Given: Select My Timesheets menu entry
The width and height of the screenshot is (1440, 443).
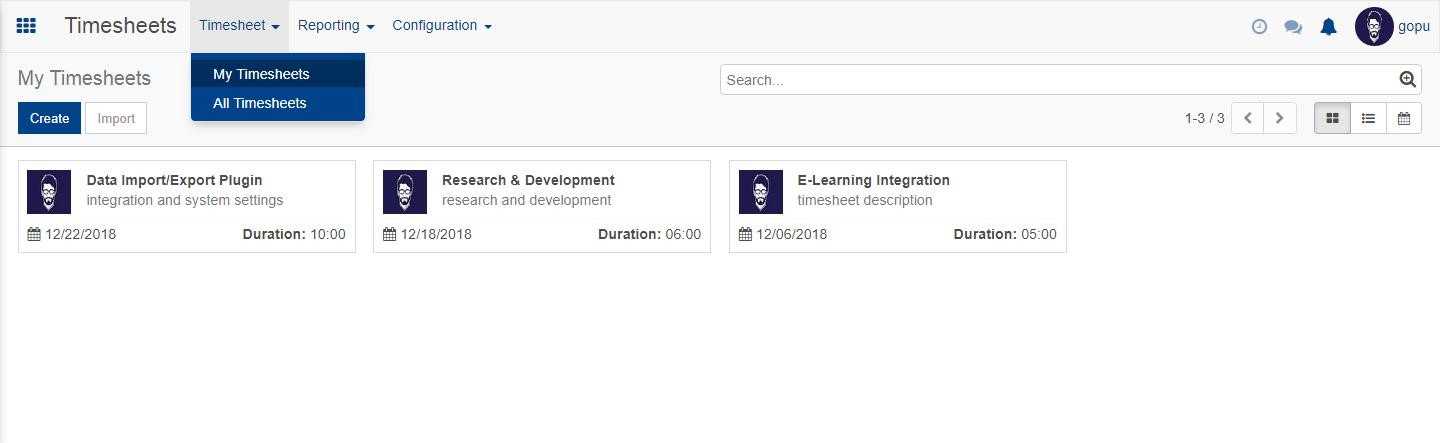Looking at the screenshot, I should tap(261, 74).
